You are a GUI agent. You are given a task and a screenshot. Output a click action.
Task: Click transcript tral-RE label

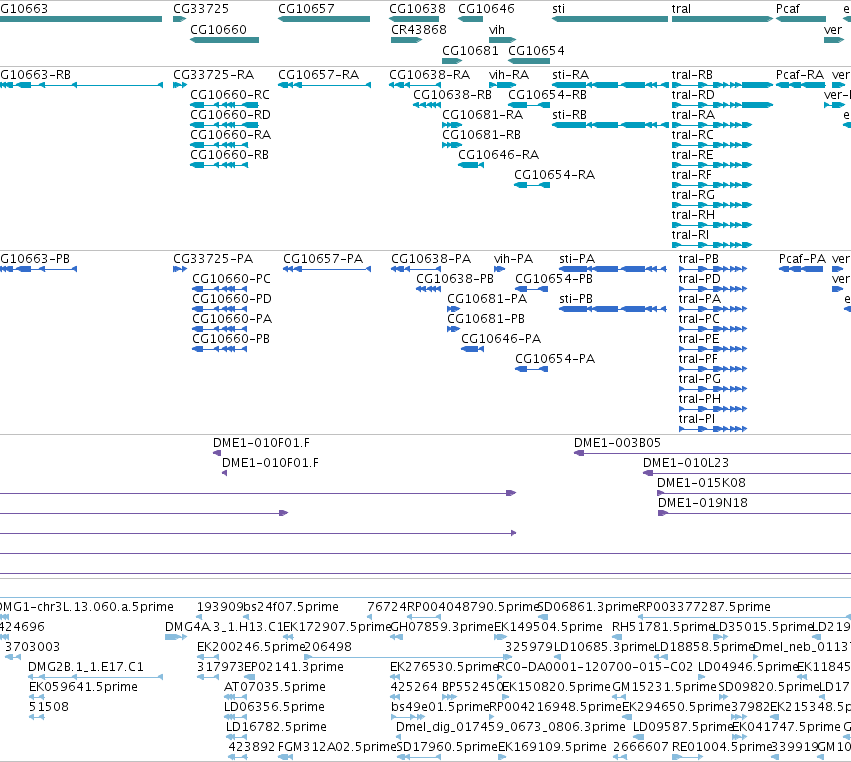tap(692, 155)
